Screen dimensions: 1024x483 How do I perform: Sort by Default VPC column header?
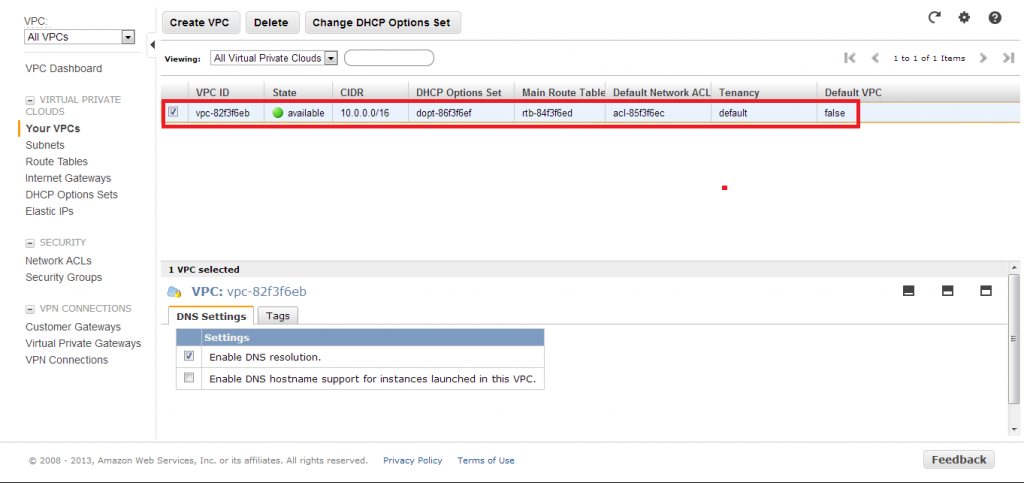coord(853,93)
